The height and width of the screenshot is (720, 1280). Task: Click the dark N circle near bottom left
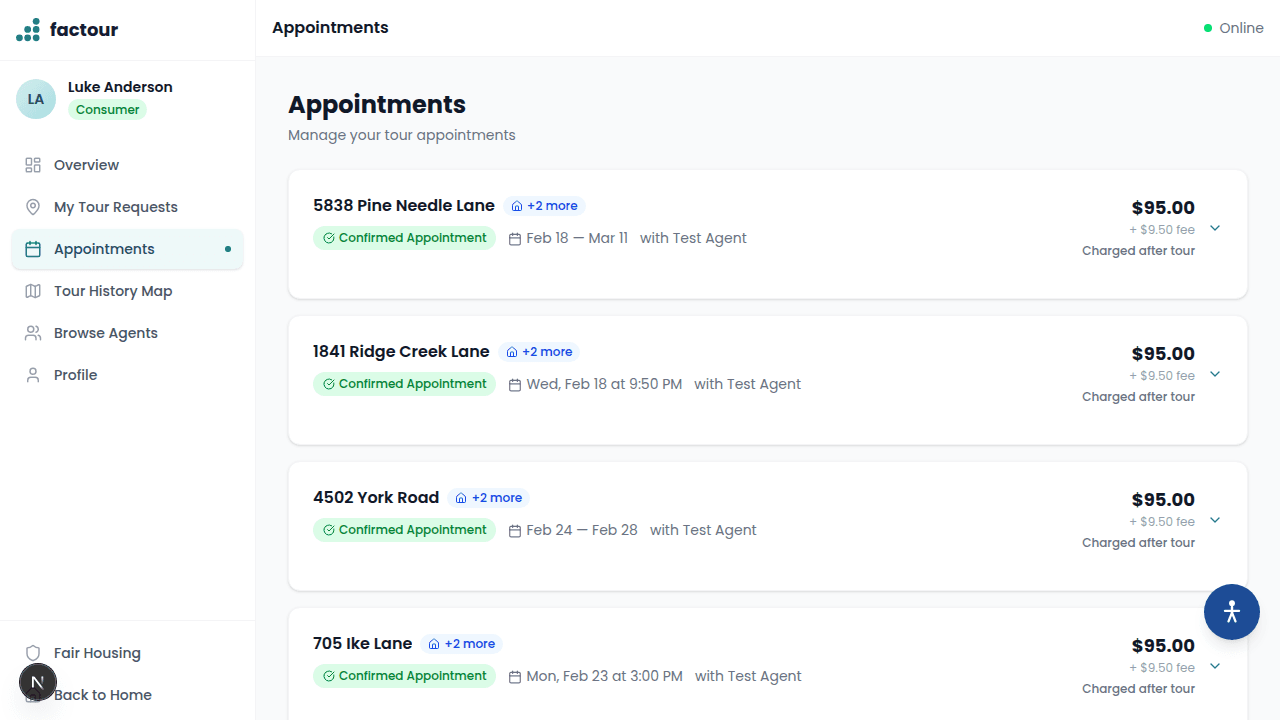(38, 681)
